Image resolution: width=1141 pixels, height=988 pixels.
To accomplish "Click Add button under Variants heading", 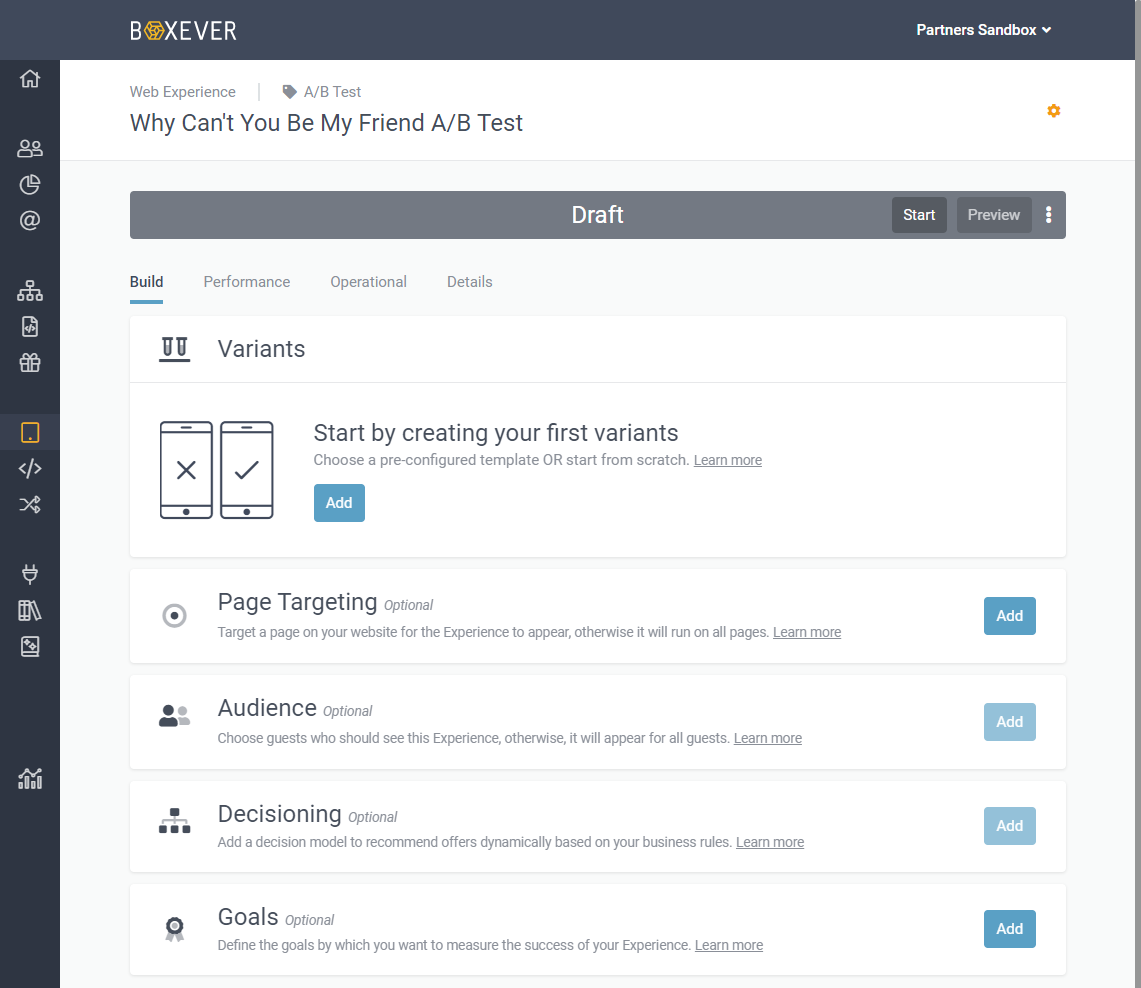I will pos(339,503).
